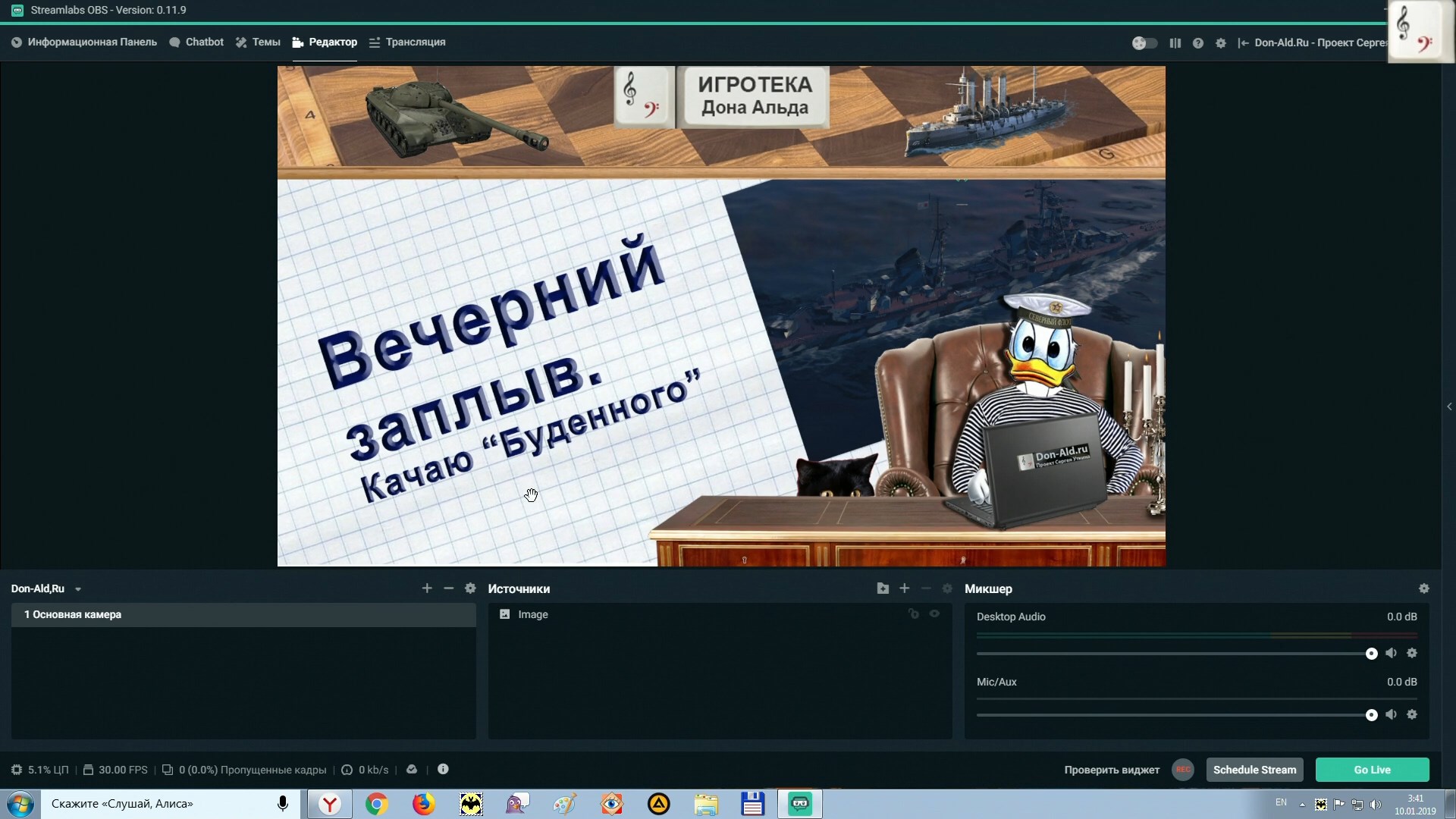Open Yandex Browser from taskbar
This screenshot has width=1456, height=819.
[x=330, y=804]
